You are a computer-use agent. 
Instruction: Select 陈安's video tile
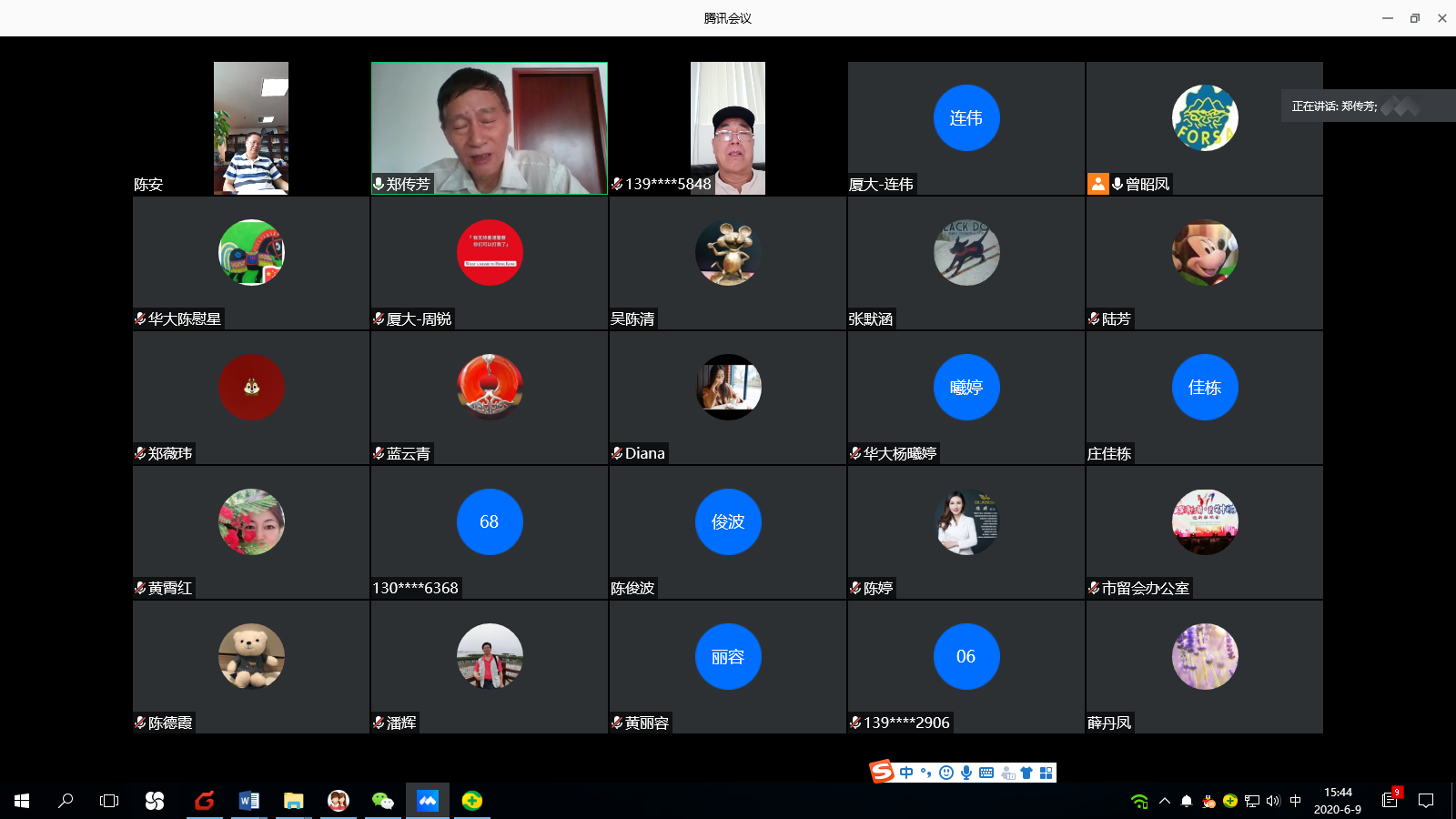point(251,127)
